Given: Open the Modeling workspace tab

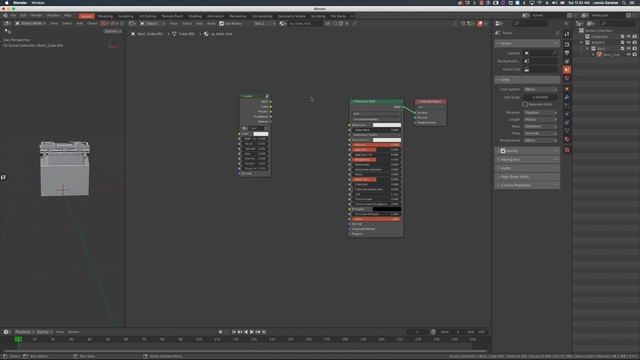Looking at the screenshot, I should coord(105,16).
